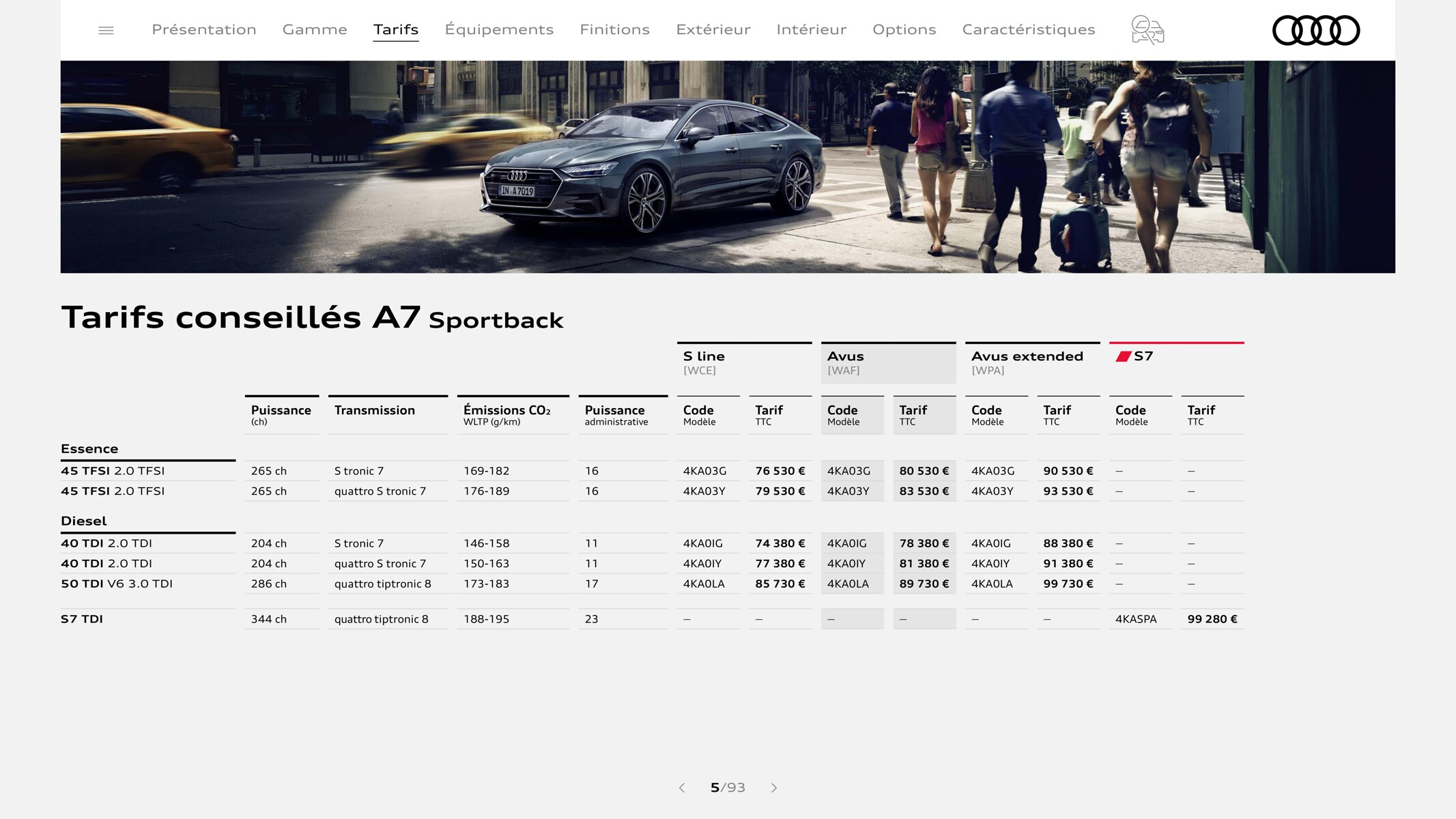Click the 344 ch power value
This screenshot has height=819, width=1456.
coord(269,619)
